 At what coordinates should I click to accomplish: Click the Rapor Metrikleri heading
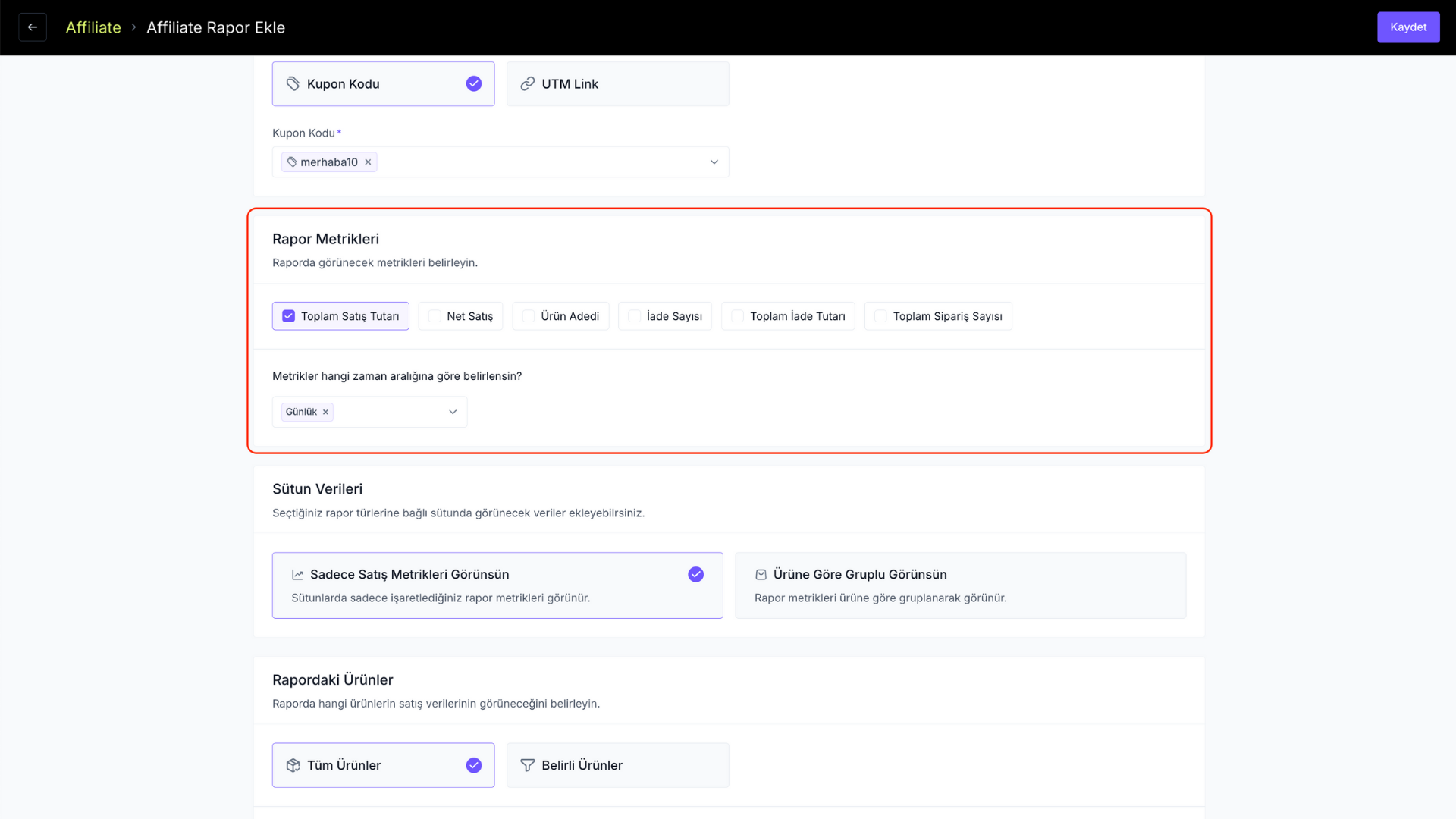point(325,239)
